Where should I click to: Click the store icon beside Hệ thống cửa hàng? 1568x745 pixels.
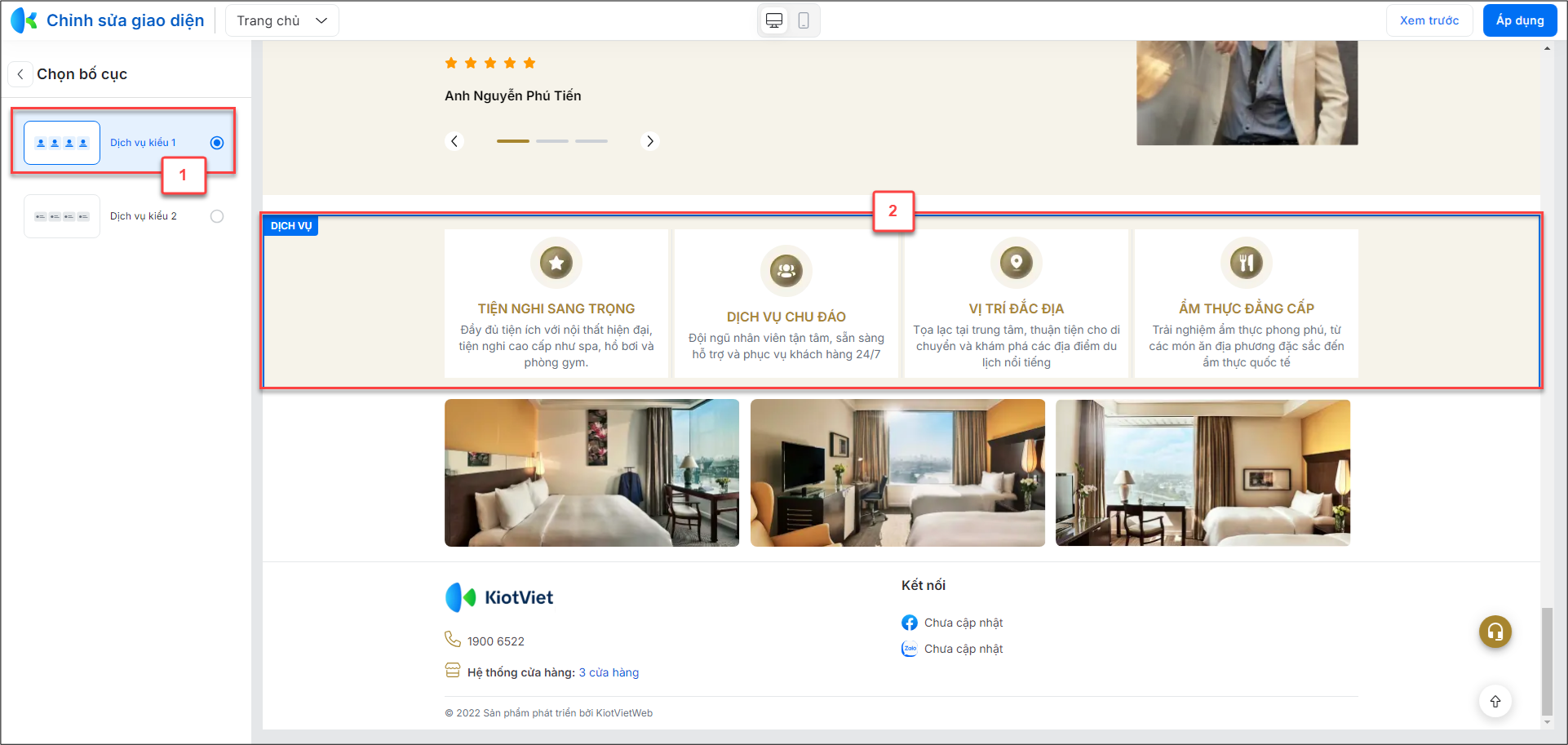453,671
